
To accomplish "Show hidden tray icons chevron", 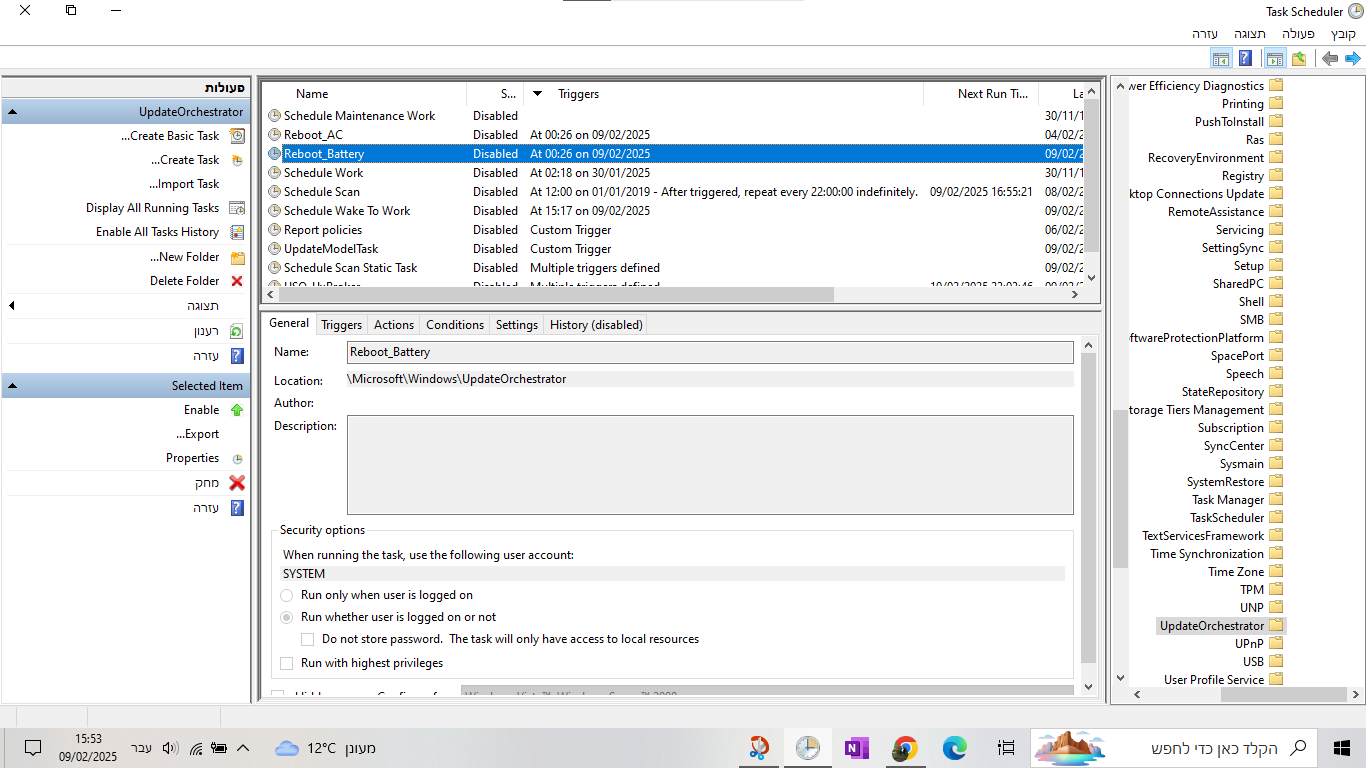I will pyautogui.click(x=243, y=748).
